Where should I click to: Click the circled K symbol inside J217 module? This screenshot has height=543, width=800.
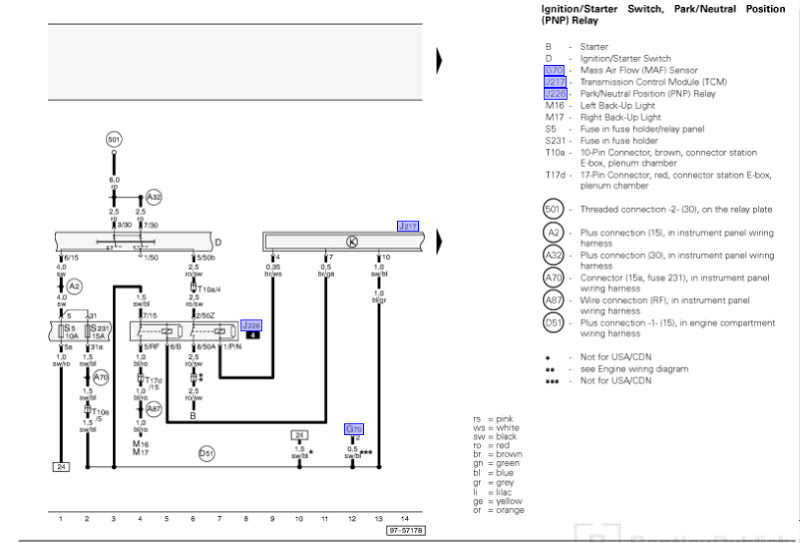(352, 242)
